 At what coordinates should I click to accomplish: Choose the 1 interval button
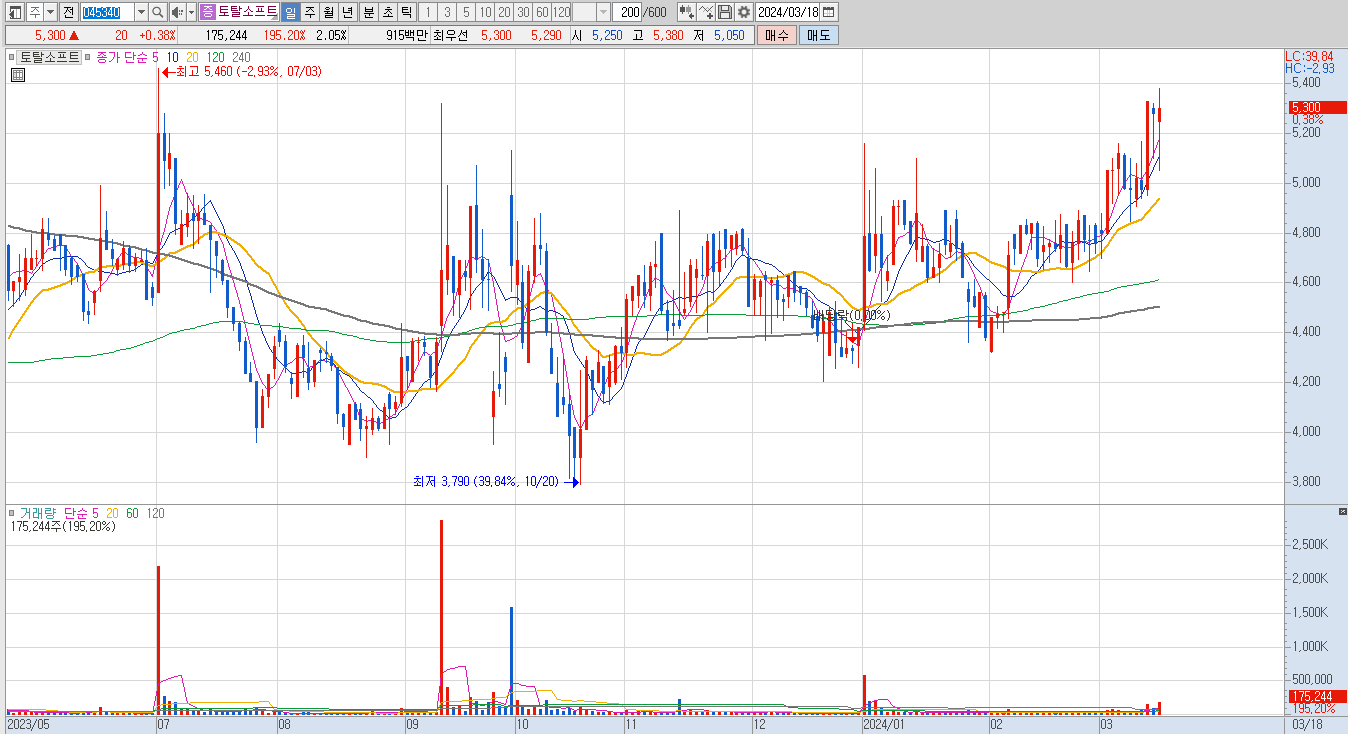click(427, 12)
